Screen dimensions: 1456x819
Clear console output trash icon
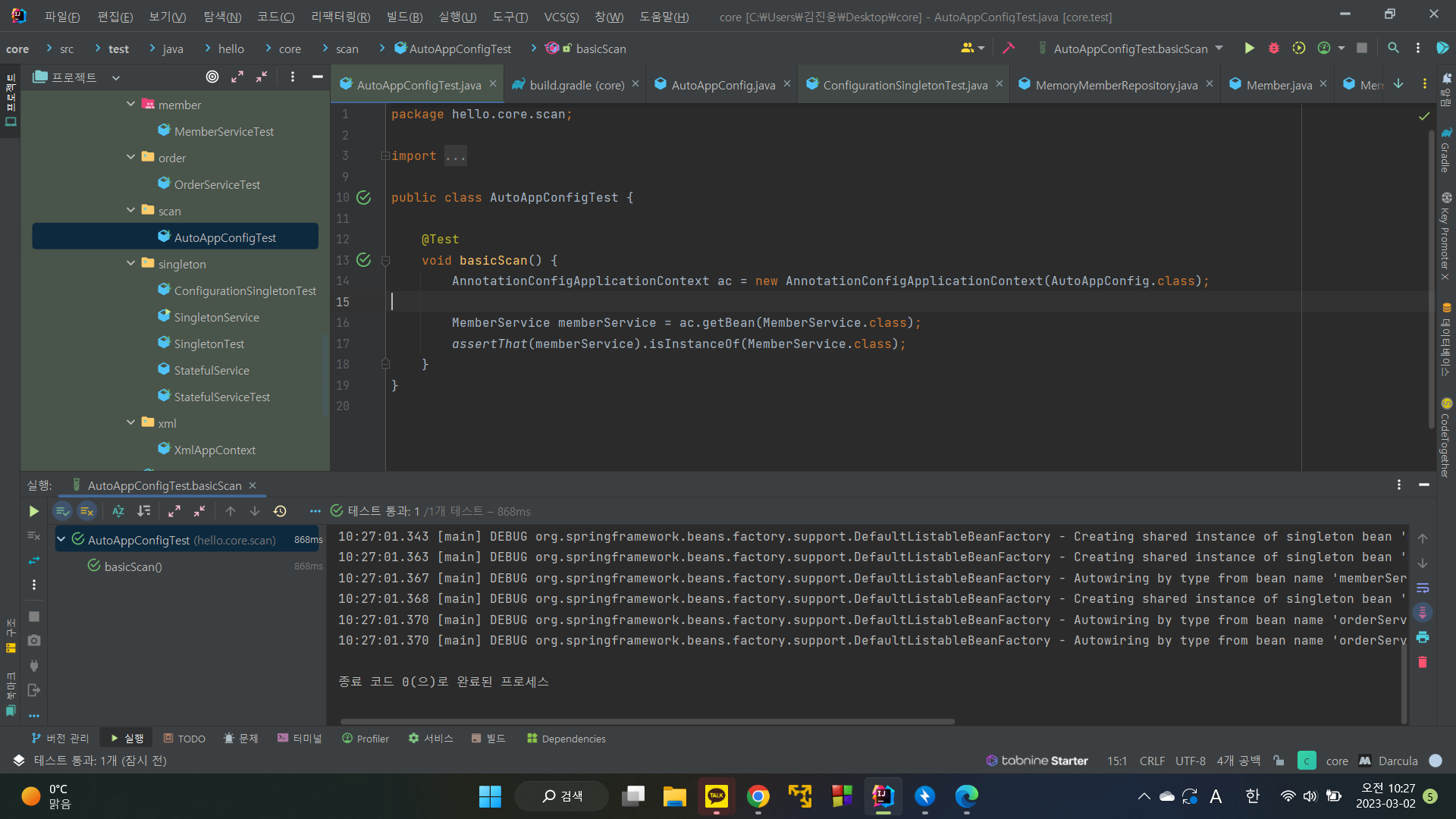[x=1423, y=662]
